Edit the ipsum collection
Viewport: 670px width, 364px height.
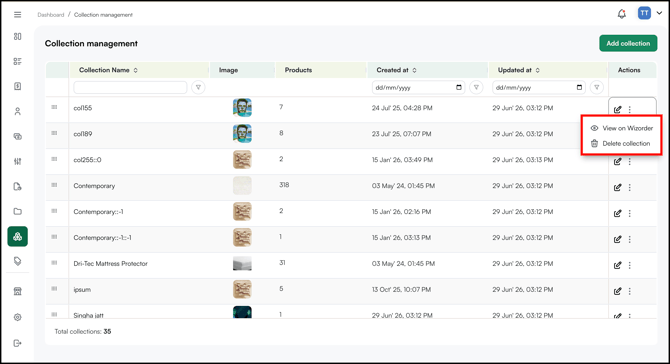(617, 291)
